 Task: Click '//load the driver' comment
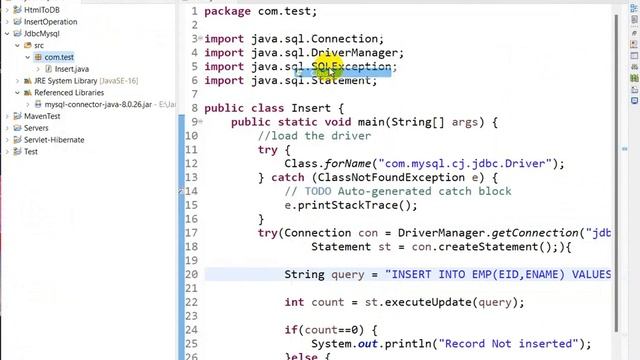(x=314, y=136)
